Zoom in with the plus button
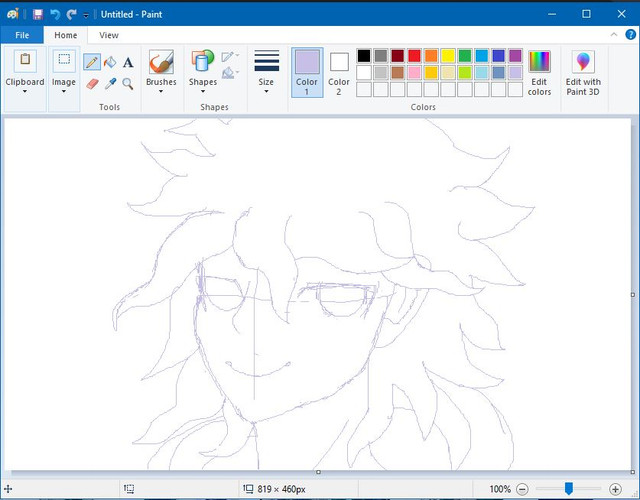 615,489
